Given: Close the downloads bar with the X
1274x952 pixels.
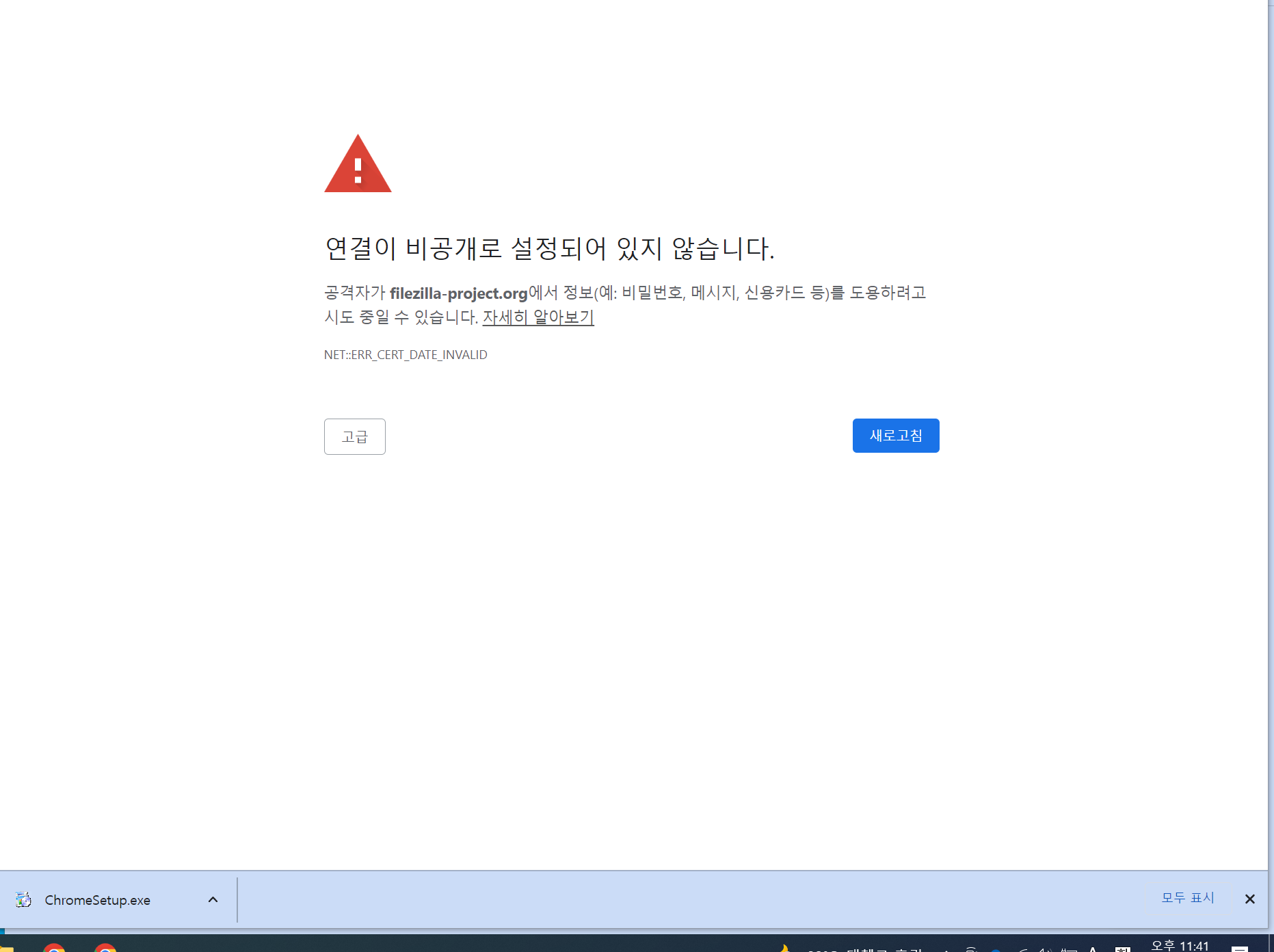Looking at the screenshot, I should tap(1249, 899).
